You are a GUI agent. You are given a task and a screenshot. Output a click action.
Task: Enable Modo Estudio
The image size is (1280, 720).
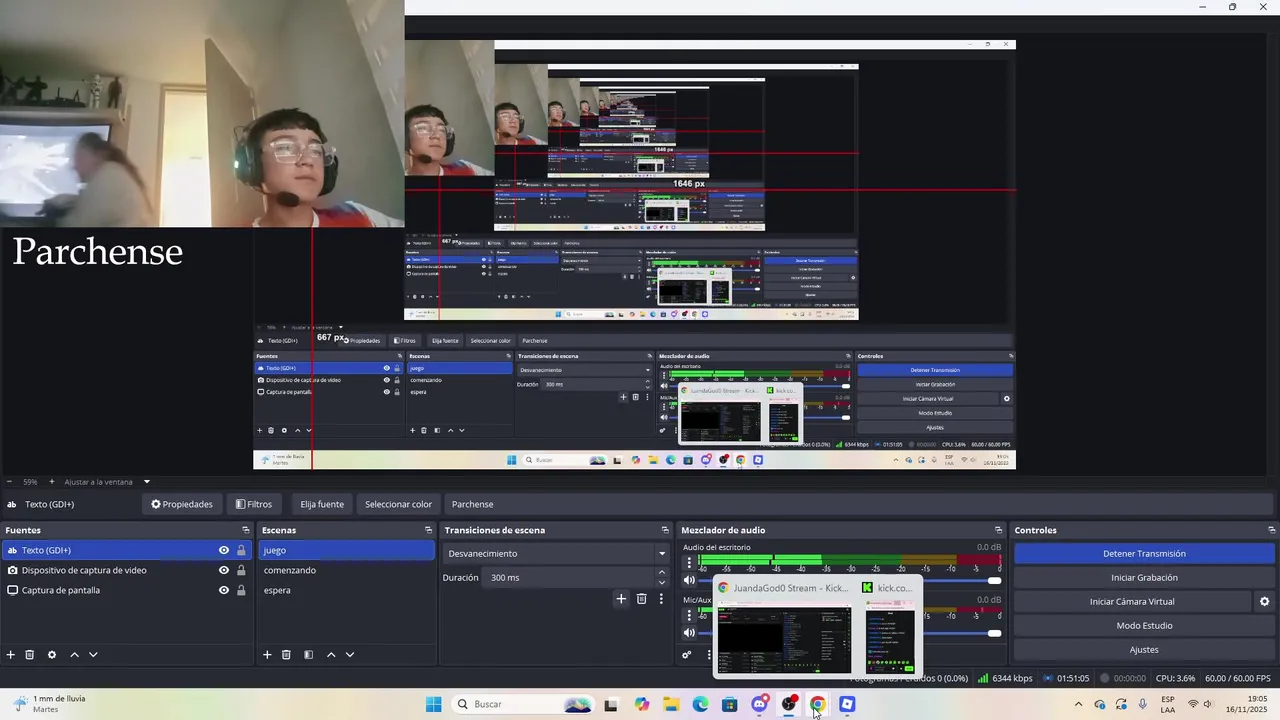tap(1144, 626)
